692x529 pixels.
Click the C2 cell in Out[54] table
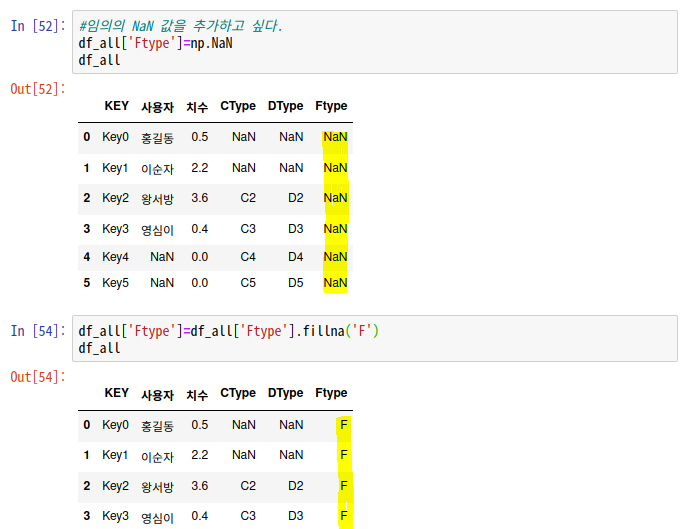click(x=248, y=486)
